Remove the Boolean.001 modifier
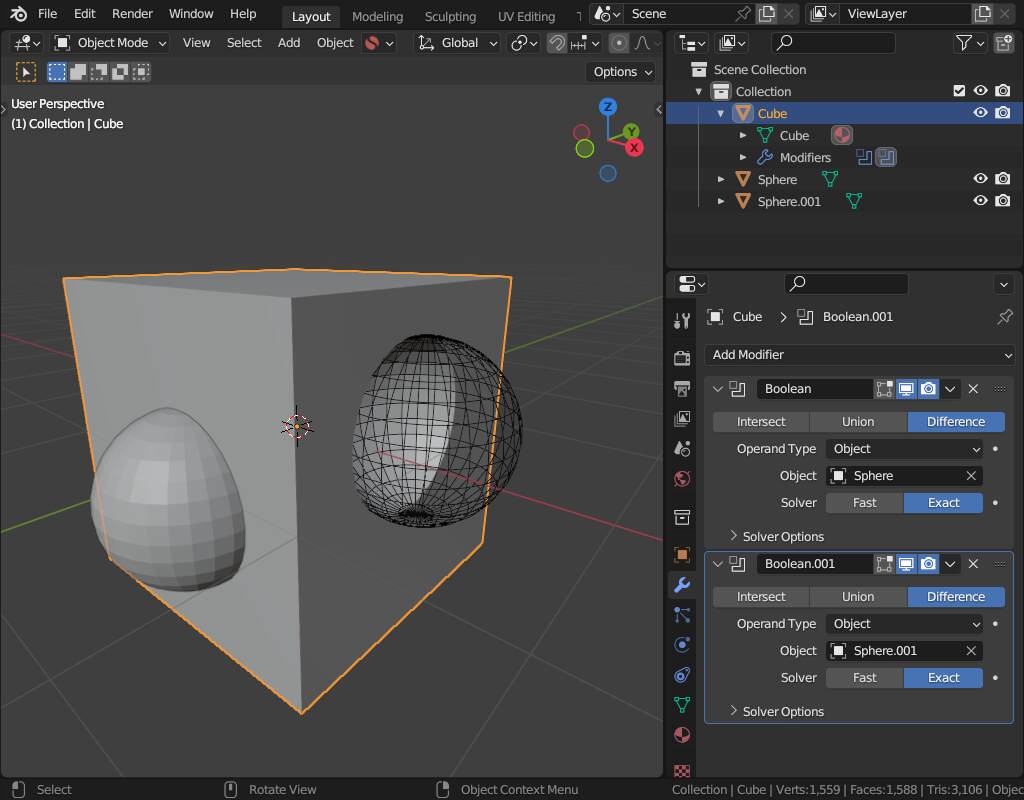The image size is (1024, 800). tap(973, 564)
